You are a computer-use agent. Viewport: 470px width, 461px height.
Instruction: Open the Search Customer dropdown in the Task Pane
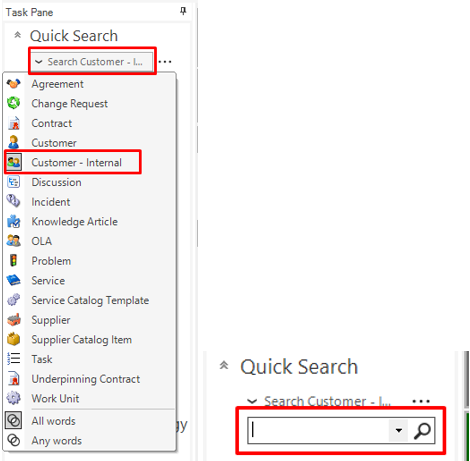pyautogui.click(x=92, y=62)
